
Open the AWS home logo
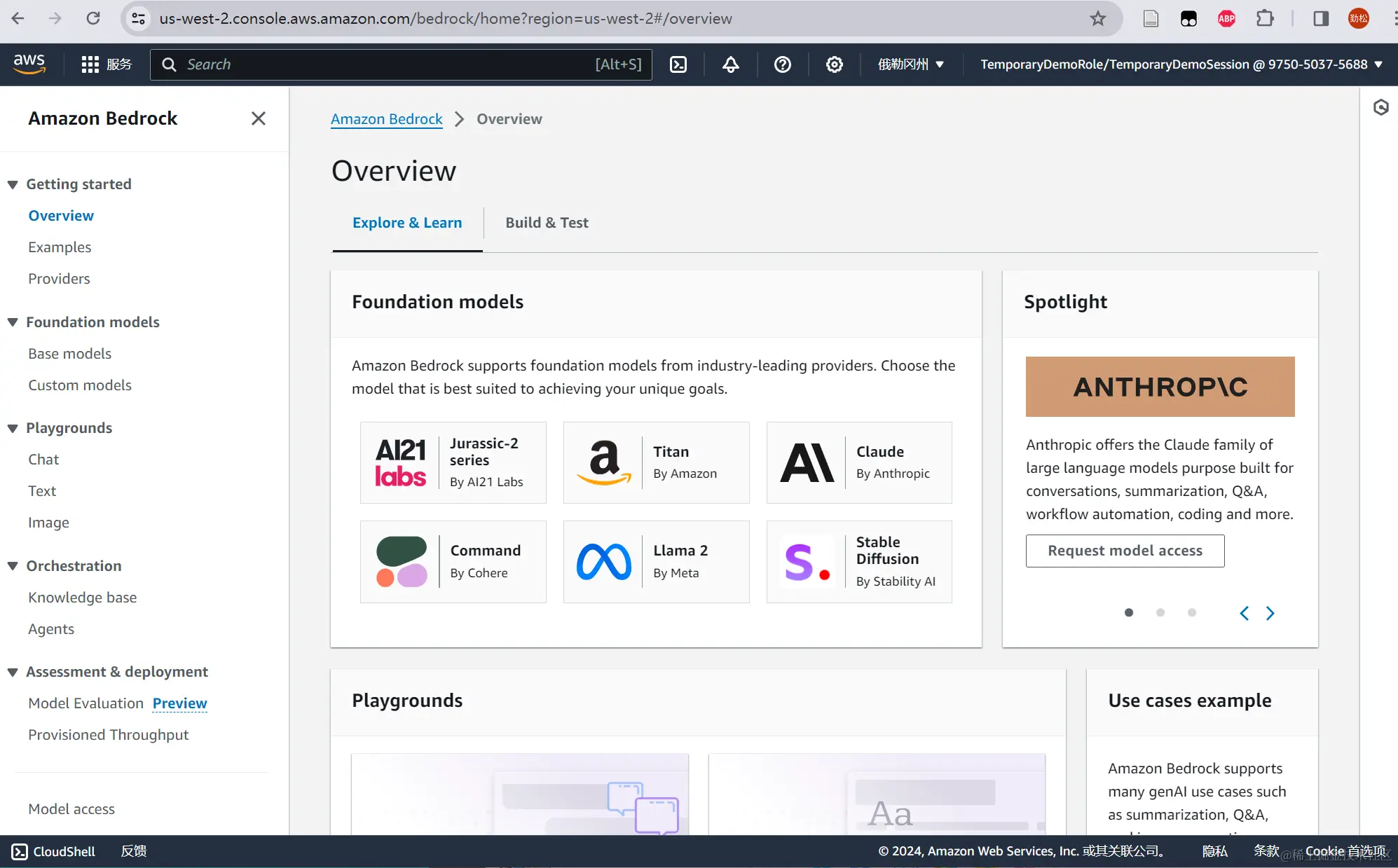click(x=29, y=64)
